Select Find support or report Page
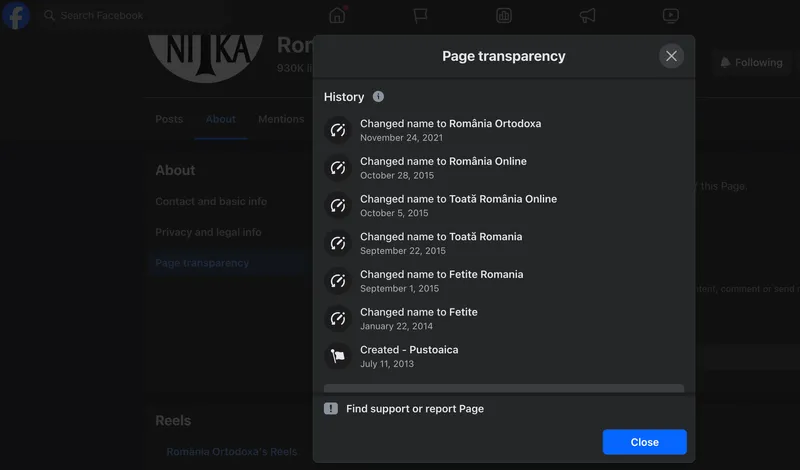The image size is (800, 470). [x=414, y=409]
